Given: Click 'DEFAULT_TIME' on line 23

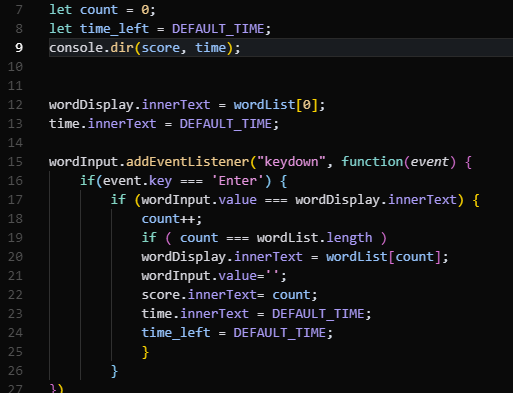Looking at the screenshot, I should pos(318,314).
